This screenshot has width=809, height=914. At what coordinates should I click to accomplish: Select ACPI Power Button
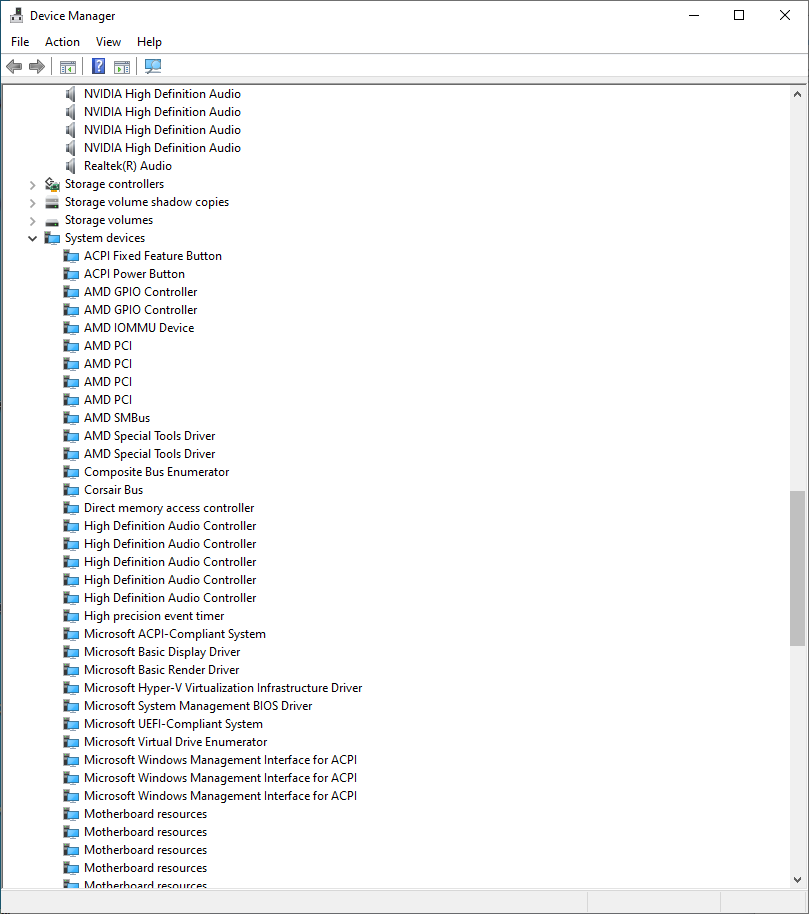tap(134, 274)
